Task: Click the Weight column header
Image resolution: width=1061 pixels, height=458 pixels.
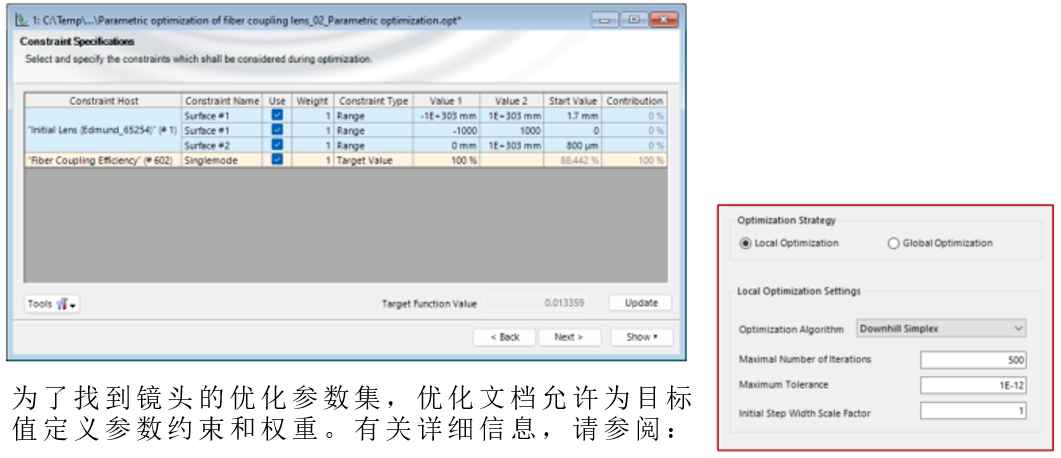Action: pos(312,101)
